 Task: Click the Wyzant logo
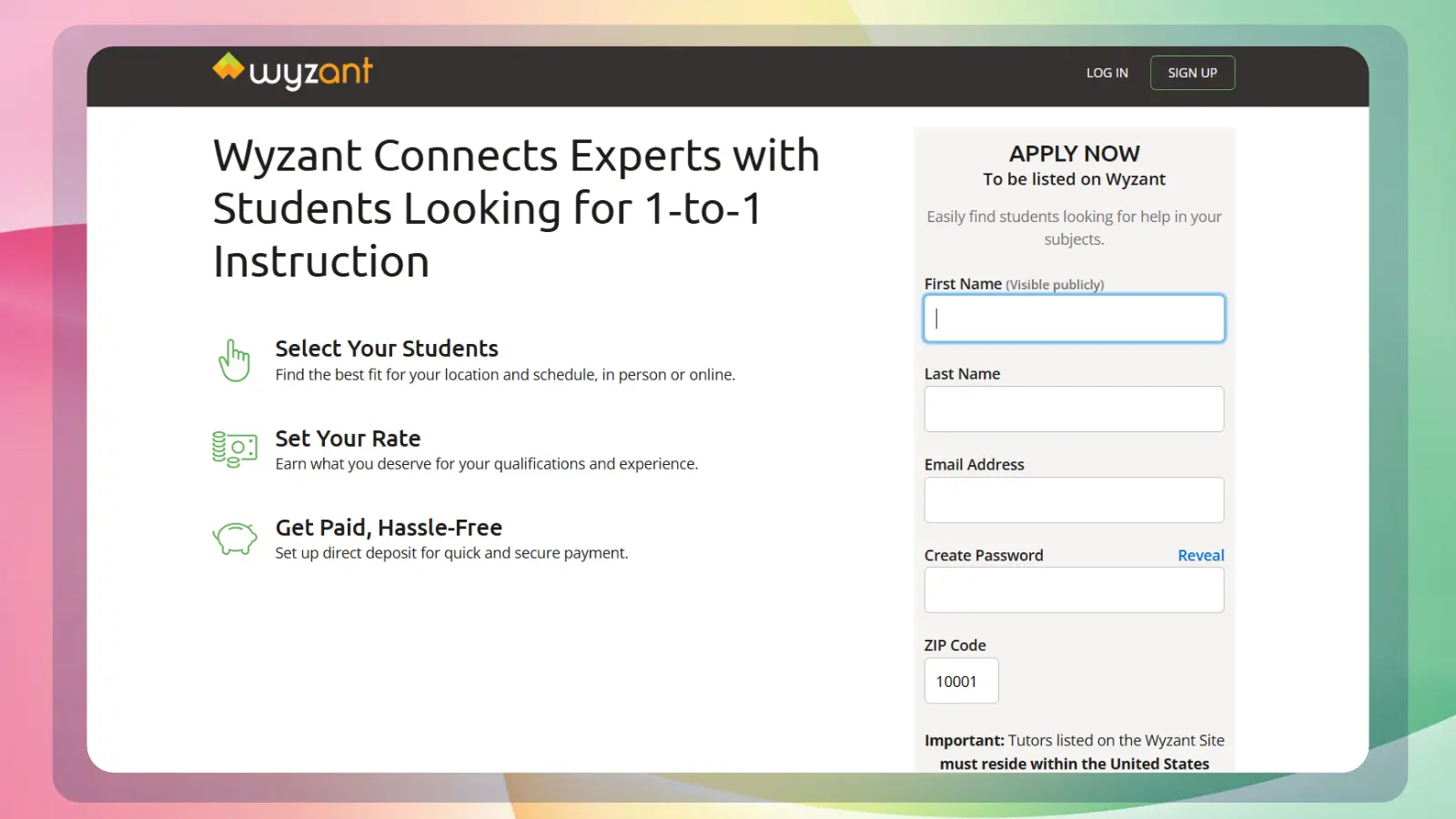point(292,71)
